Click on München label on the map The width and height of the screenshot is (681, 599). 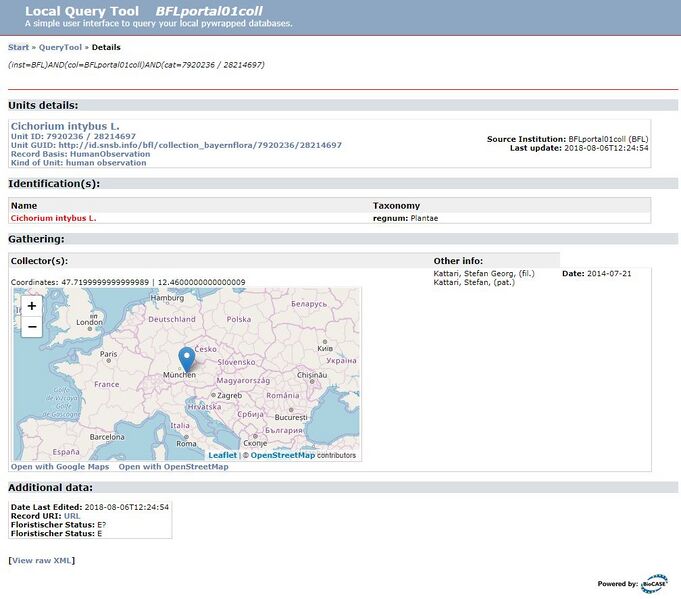(179, 375)
